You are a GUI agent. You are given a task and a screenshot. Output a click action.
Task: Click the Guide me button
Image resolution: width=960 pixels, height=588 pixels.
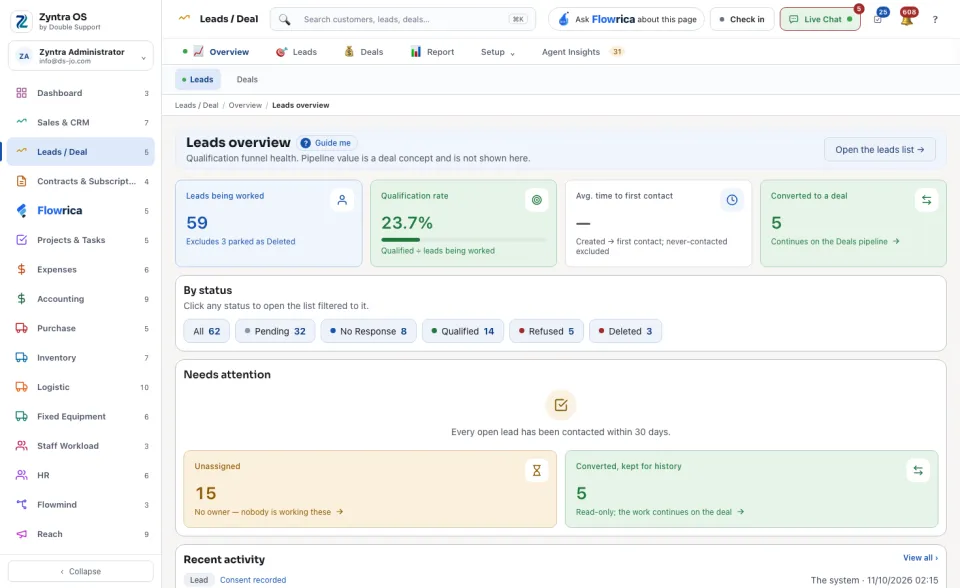pos(327,143)
